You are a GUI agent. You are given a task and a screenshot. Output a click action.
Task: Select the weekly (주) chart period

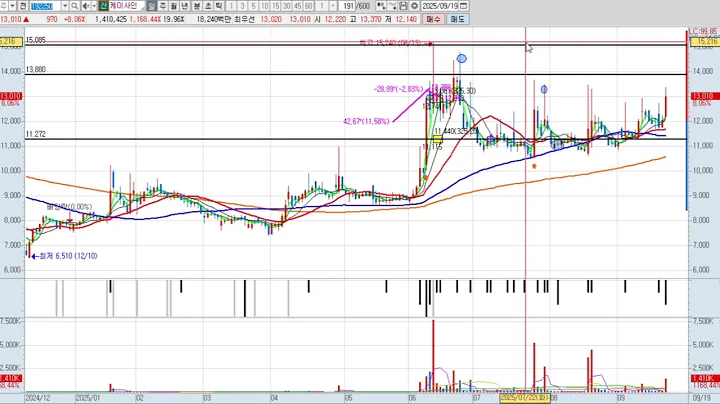coord(163,6)
